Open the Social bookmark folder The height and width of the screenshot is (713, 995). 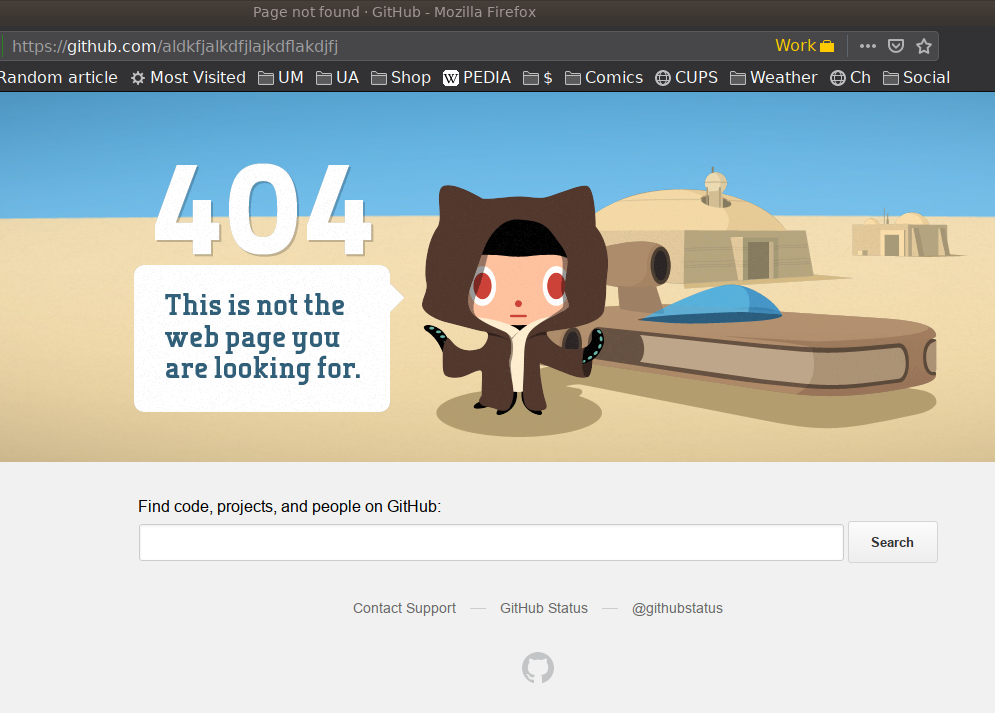pos(916,78)
